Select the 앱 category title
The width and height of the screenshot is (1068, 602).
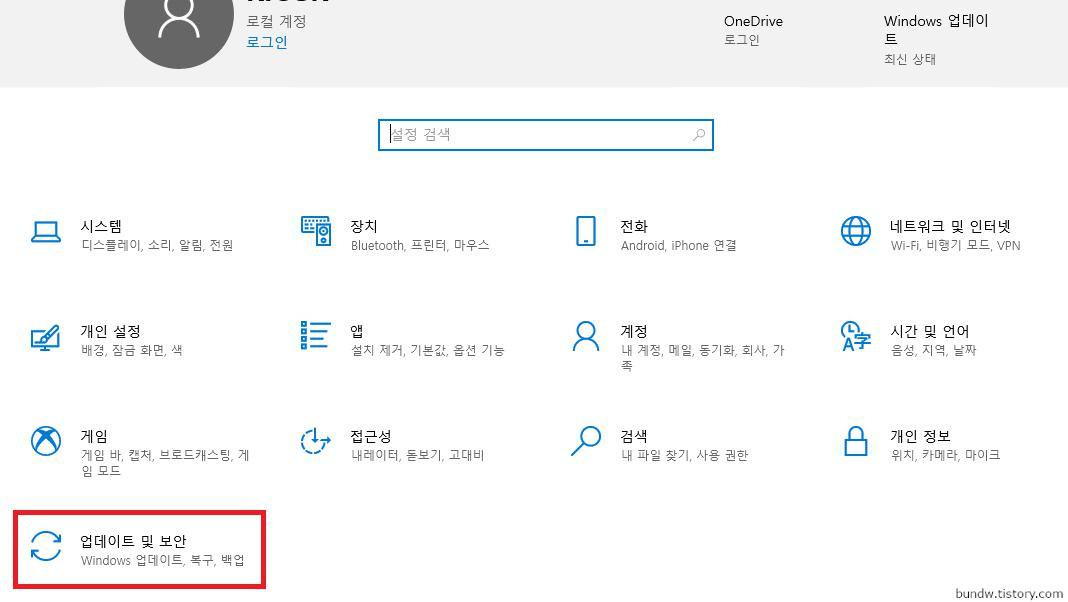[357, 331]
